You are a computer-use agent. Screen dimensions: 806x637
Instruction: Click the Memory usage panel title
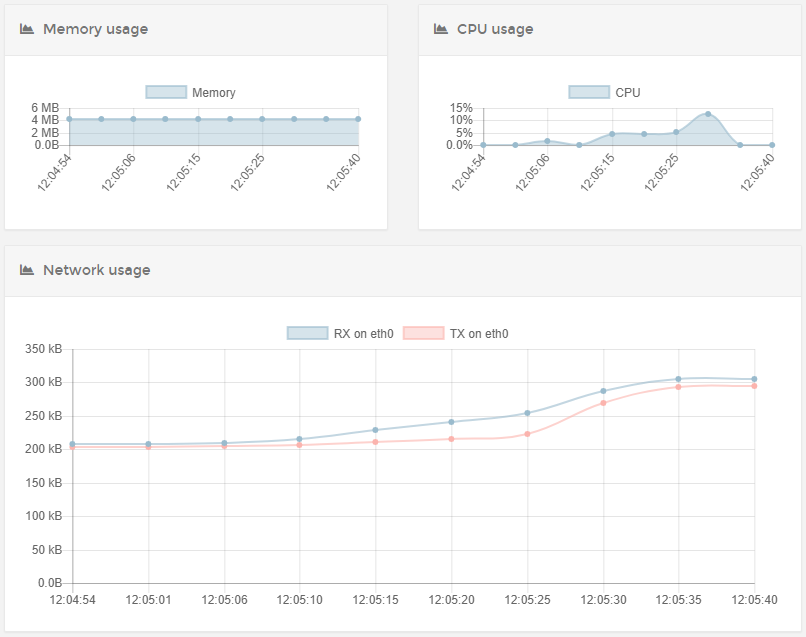(x=95, y=29)
